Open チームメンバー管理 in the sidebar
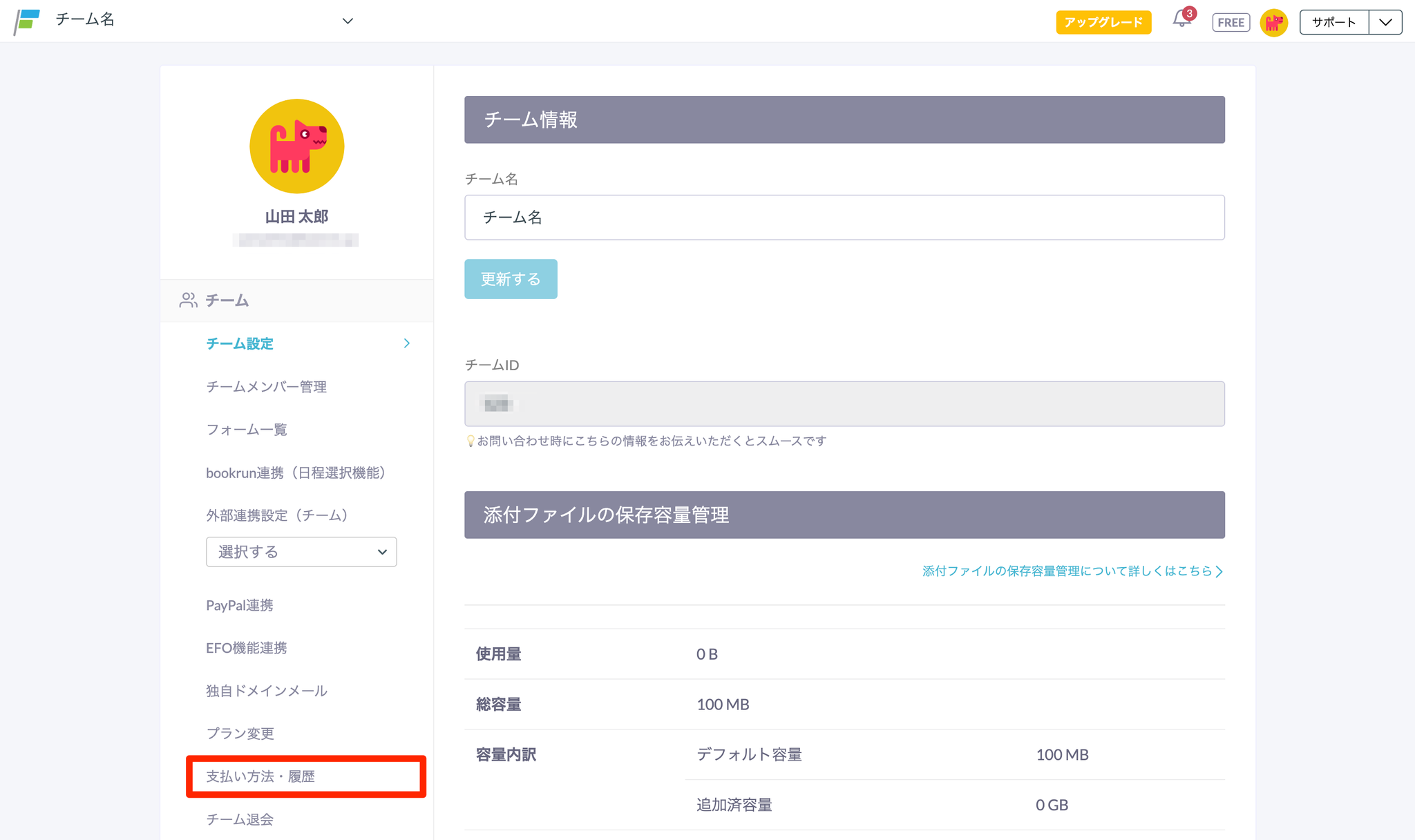This screenshot has width=1415, height=840. pyautogui.click(x=266, y=387)
